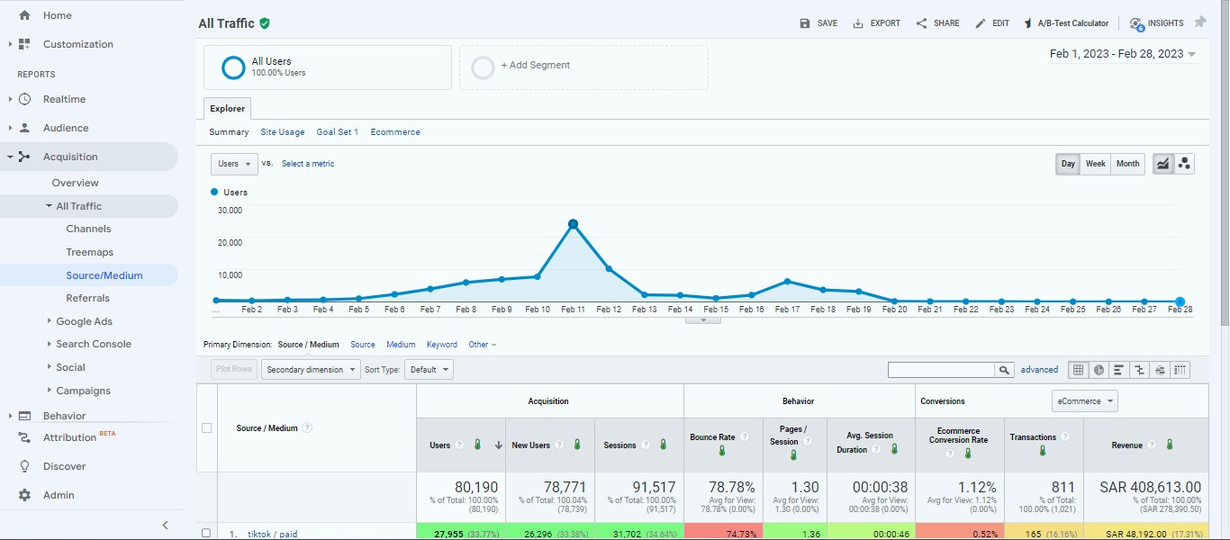
Task: Set primary dimension to Medium
Action: [401, 345]
